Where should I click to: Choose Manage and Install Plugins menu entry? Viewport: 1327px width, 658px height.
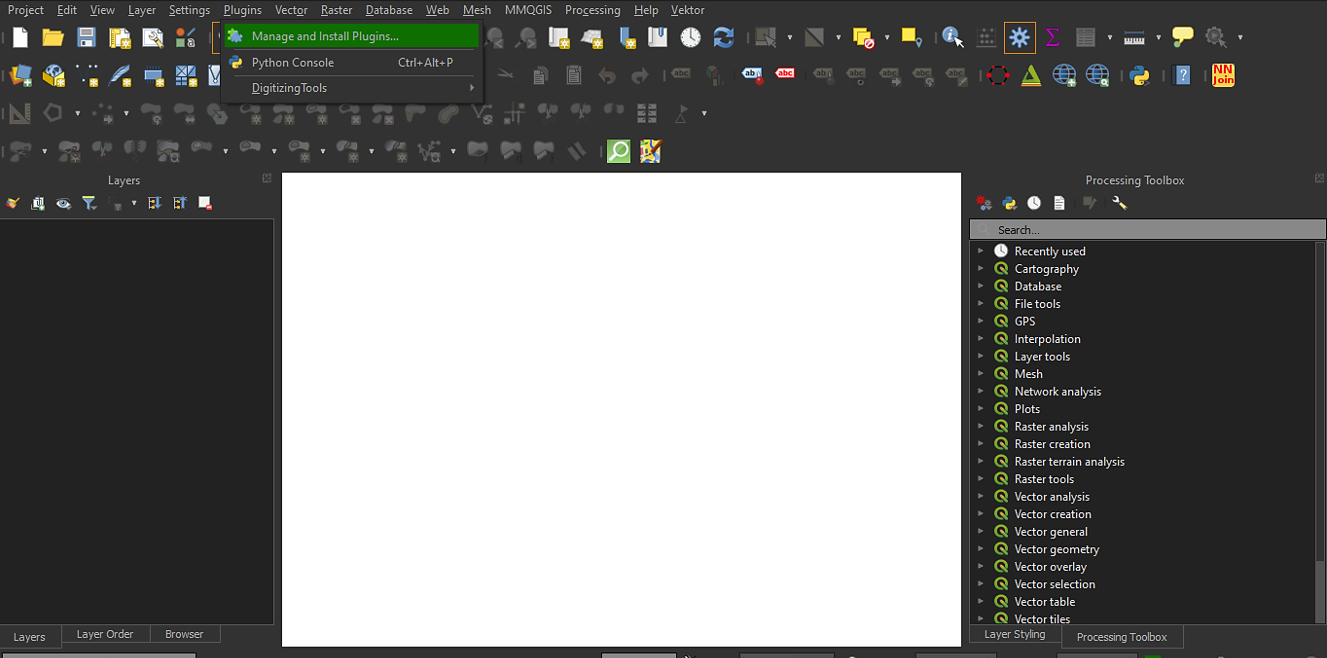click(325, 36)
